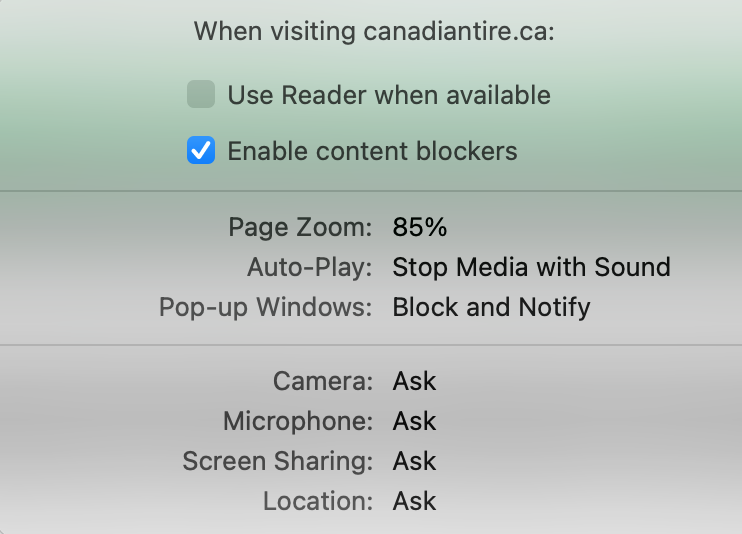
Task: Change the Camera permission set to Ask
Action: [414, 381]
